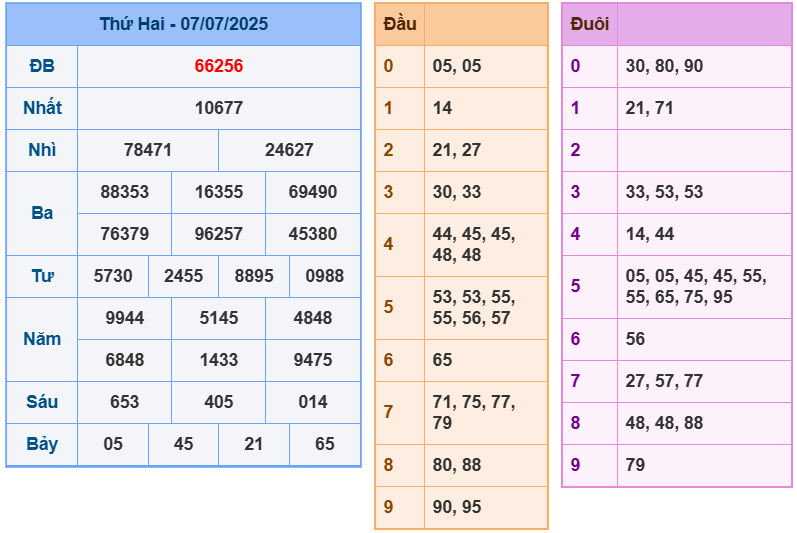Click third prize number 88353
797x533 pixels.
point(125,192)
